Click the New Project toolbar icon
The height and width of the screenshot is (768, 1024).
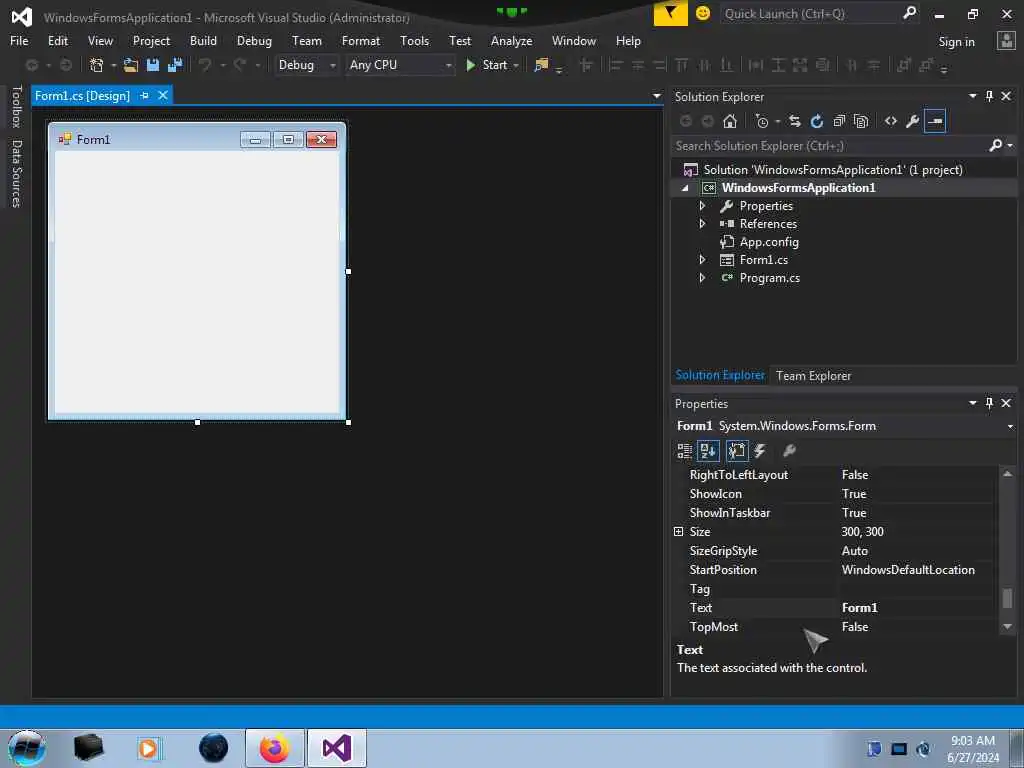point(96,65)
